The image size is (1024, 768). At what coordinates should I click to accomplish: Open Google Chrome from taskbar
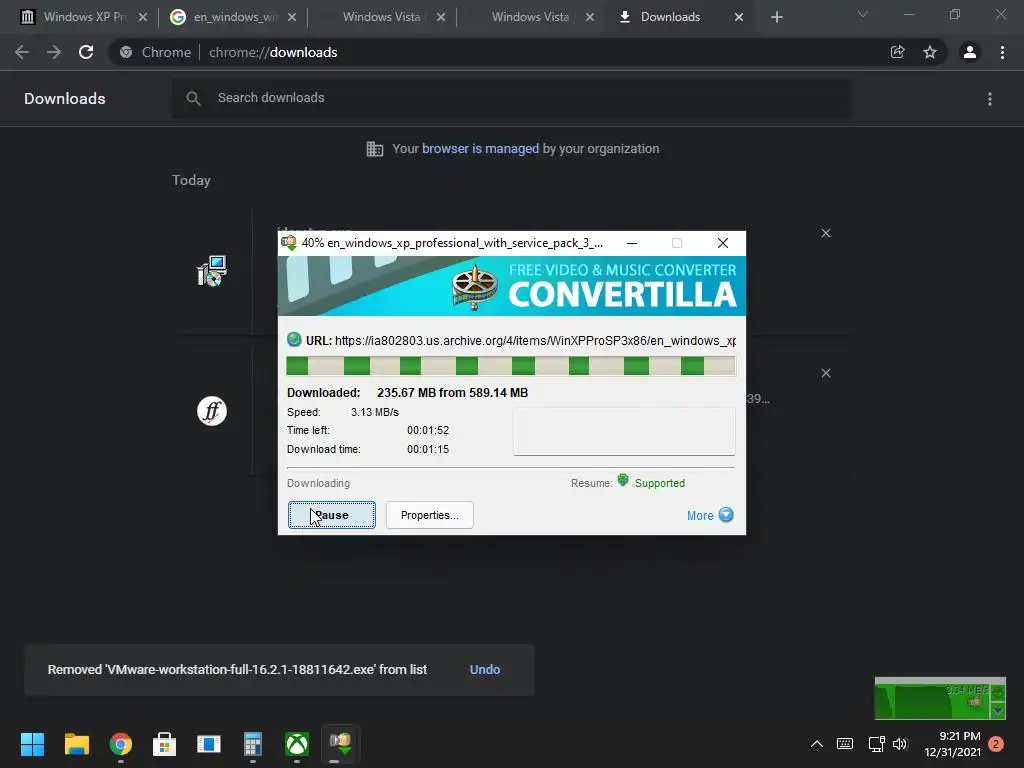pos(121,744)
